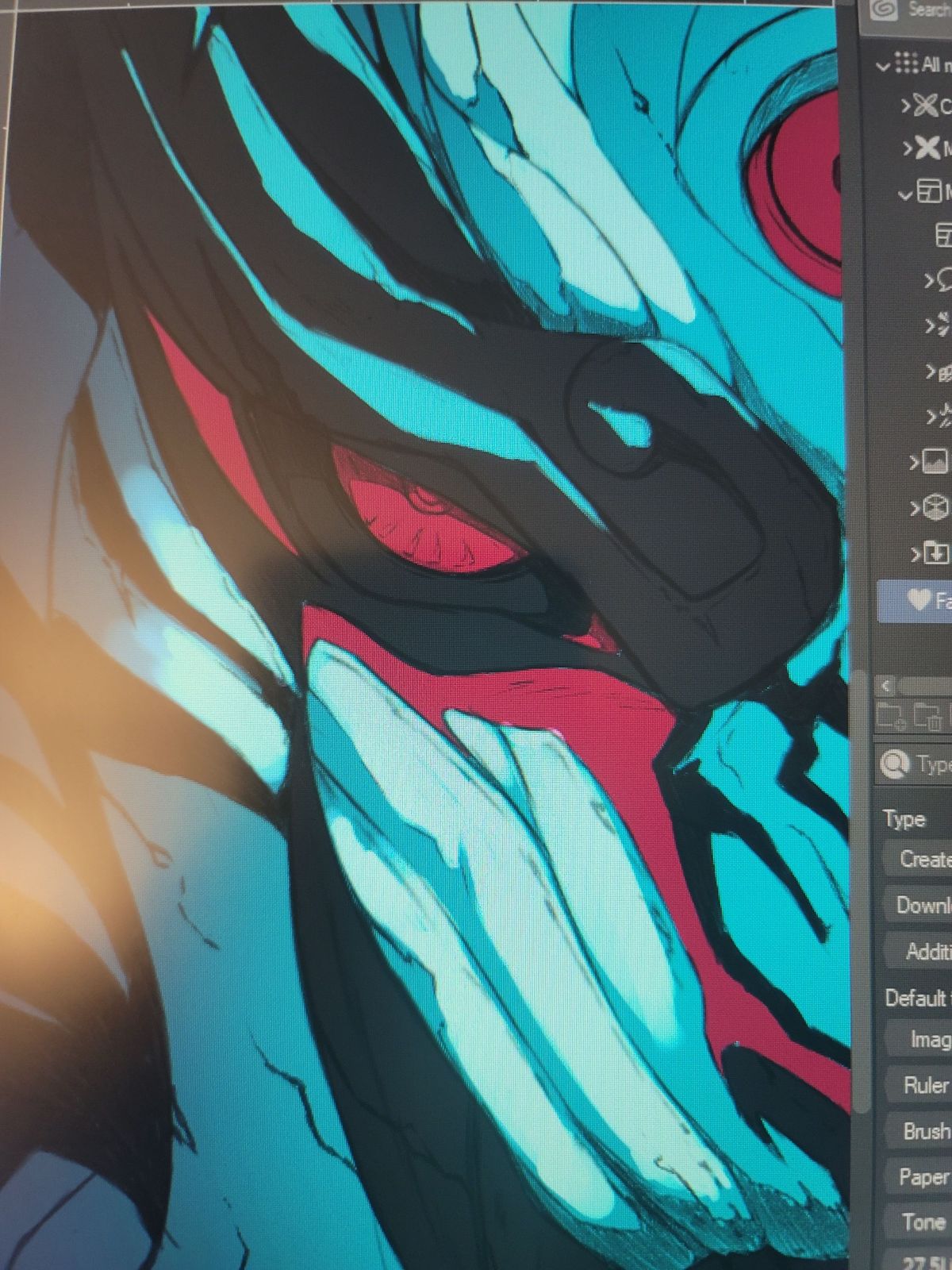Select the Image material picture icon

coord(934,460)
